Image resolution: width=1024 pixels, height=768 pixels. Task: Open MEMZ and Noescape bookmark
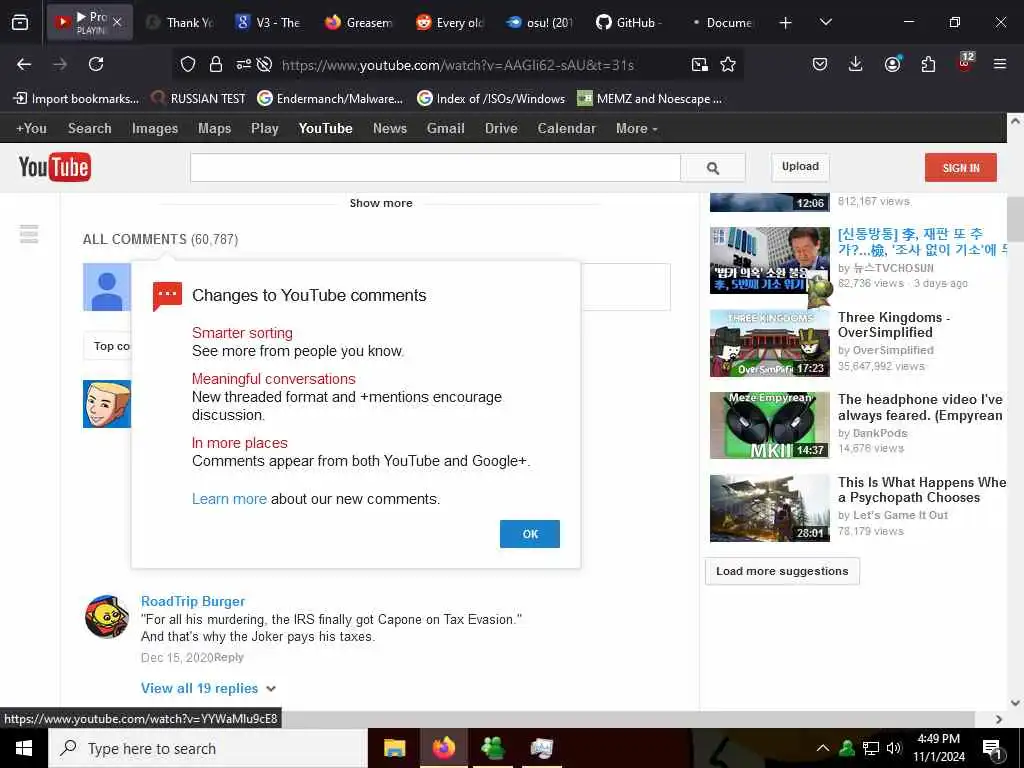[650, 99]
